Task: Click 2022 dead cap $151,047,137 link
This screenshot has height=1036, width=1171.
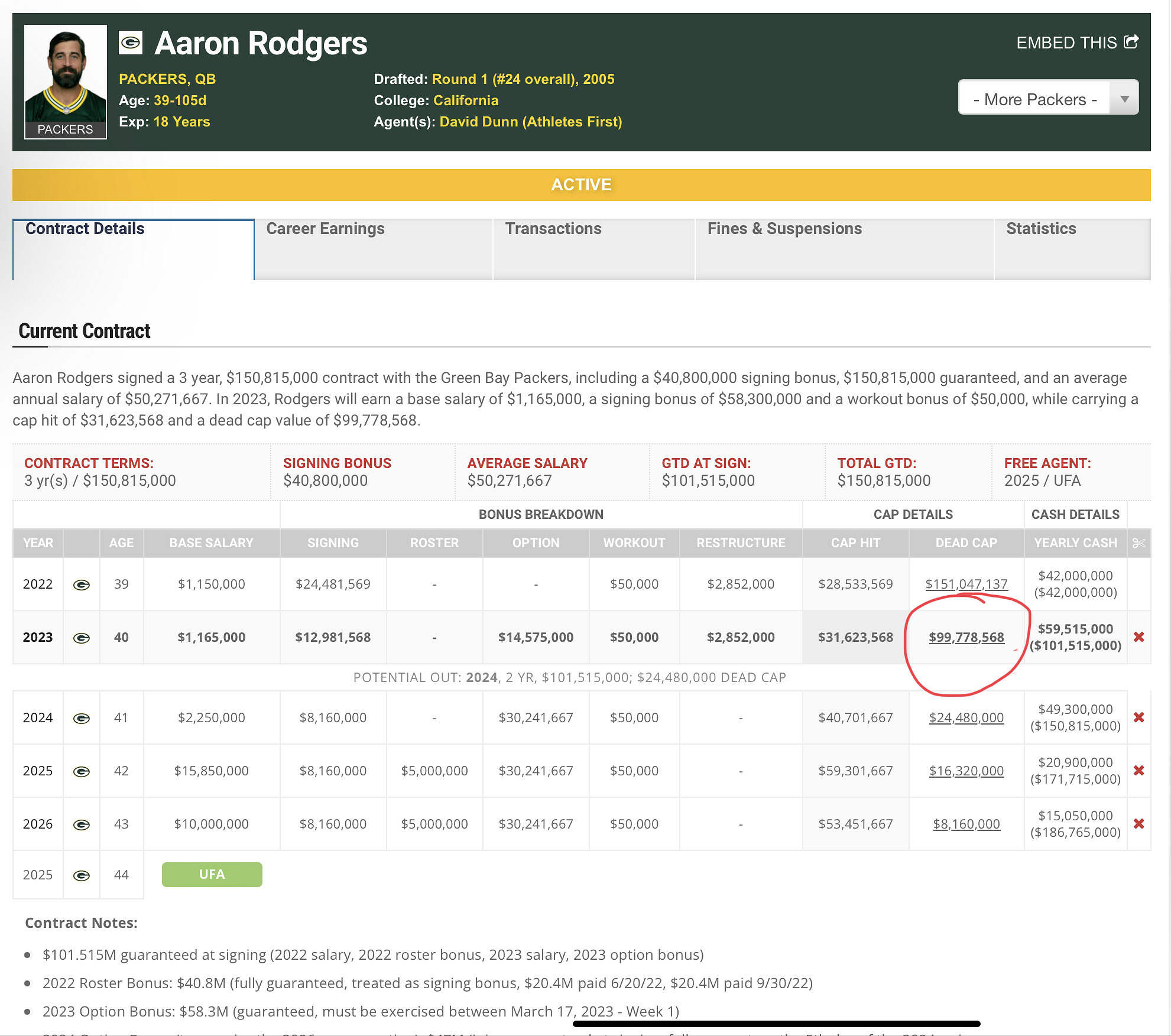Action: click(966, 584)
